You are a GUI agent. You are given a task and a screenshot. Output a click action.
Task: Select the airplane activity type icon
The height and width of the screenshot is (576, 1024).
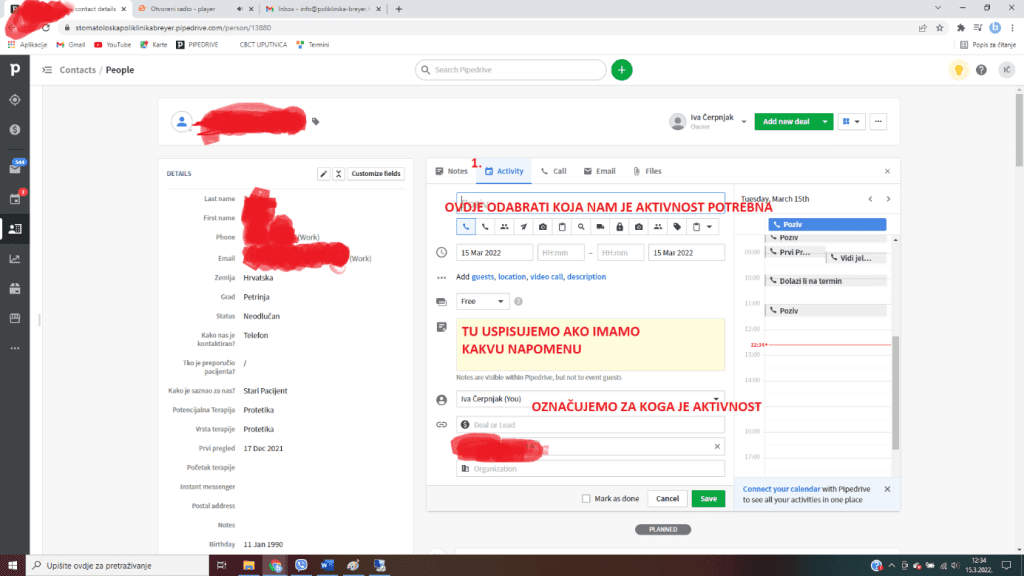coord(524,227)
